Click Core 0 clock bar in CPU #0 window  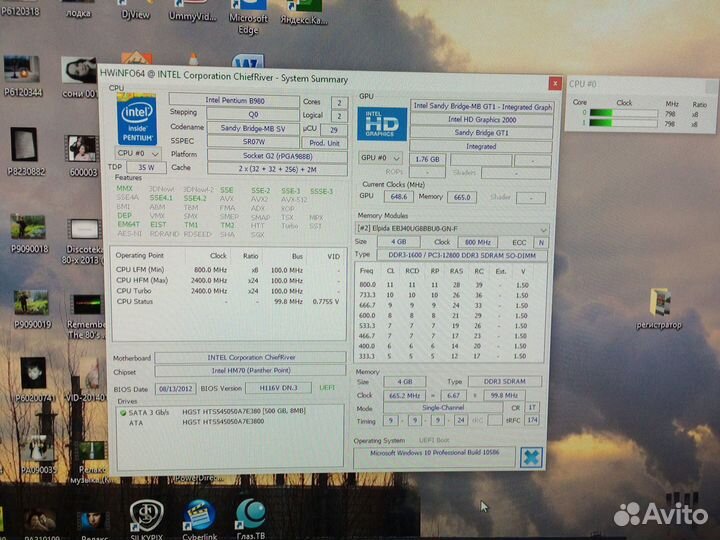click(x=624, y=113)
